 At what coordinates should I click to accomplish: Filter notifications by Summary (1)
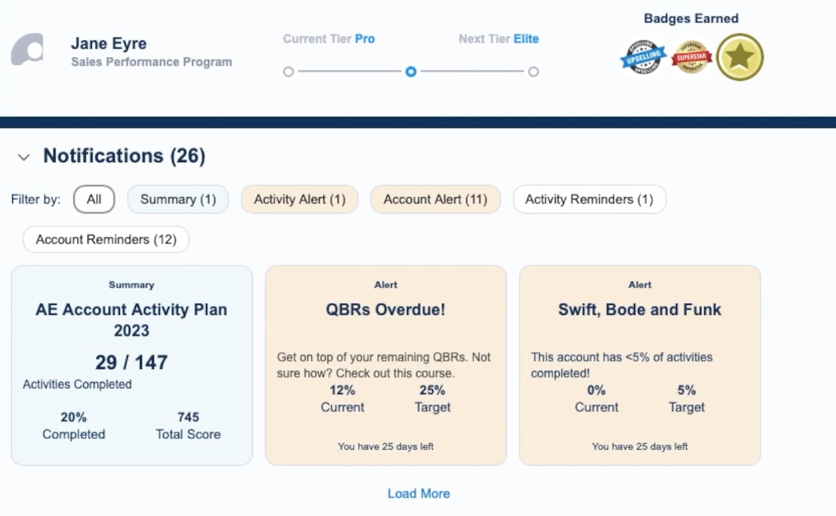[178, 200]
